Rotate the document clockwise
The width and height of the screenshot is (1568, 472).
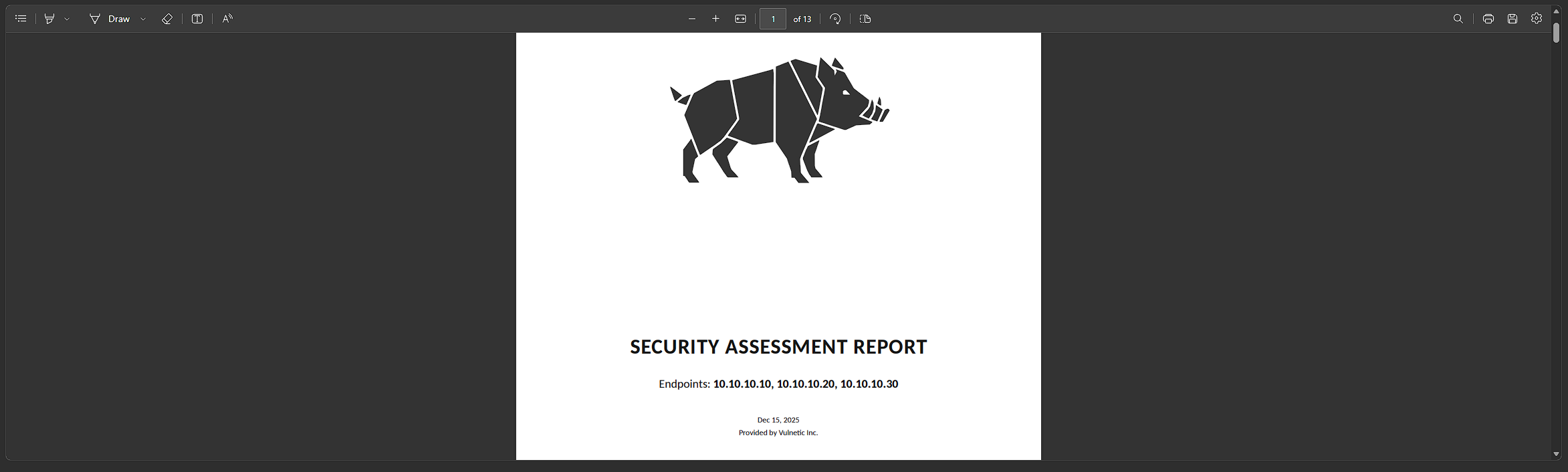pyautogui.click(x=835, y=19)
